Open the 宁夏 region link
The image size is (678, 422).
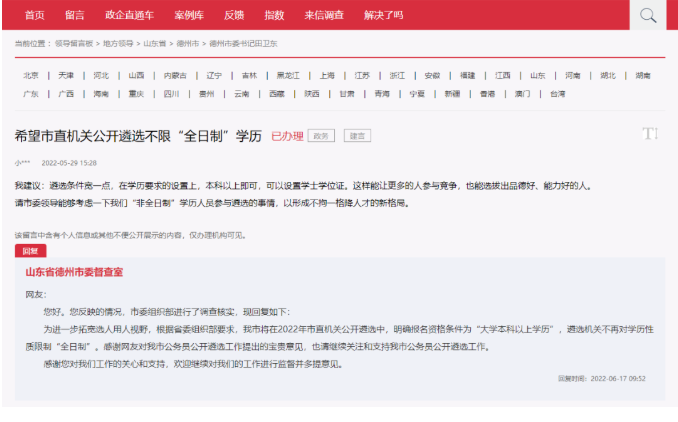click(x=417, y=94)
